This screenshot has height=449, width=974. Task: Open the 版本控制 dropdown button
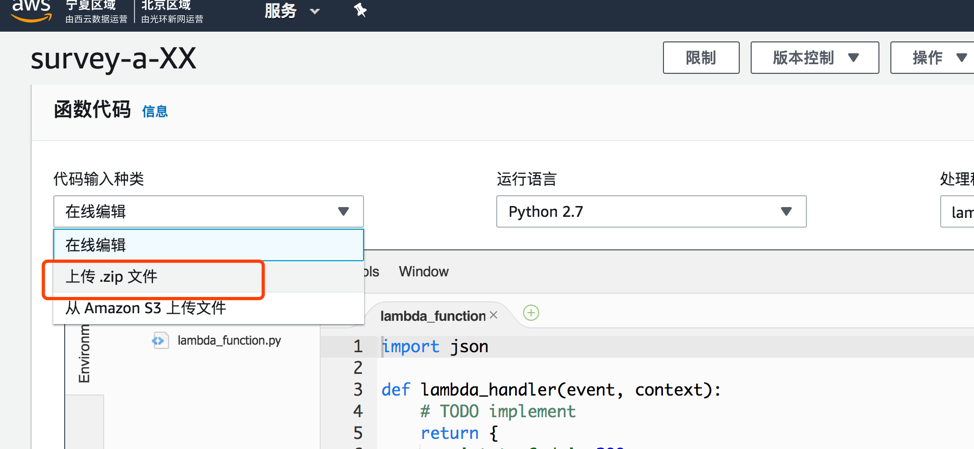point(815,58)
